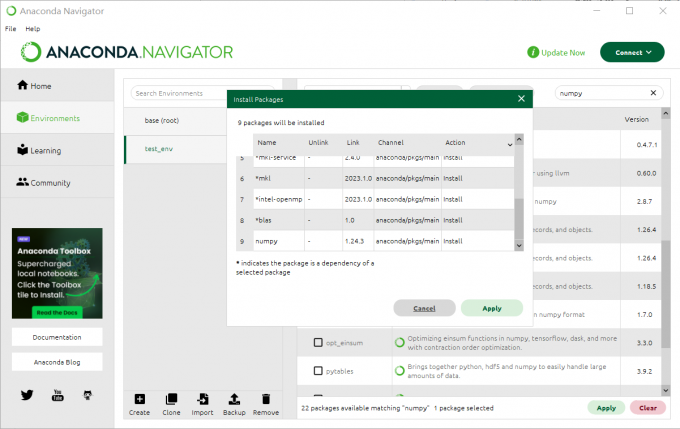The width and height of the screenshot is (680, 429).
Task: Select the *blas row in install table
Action: [375, 220]
